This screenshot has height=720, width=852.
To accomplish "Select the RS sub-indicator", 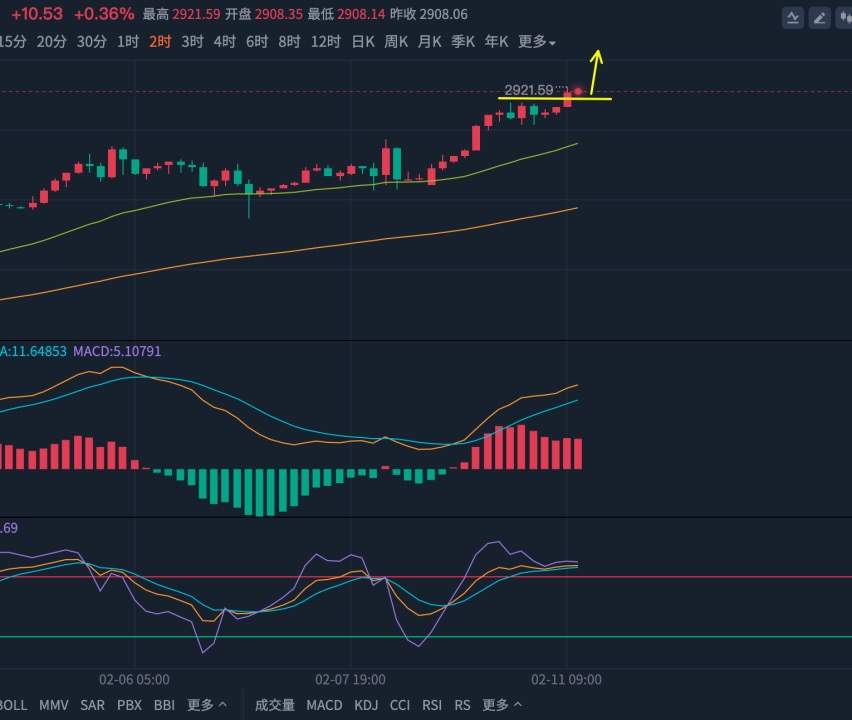I will click(x=462, y=705).
